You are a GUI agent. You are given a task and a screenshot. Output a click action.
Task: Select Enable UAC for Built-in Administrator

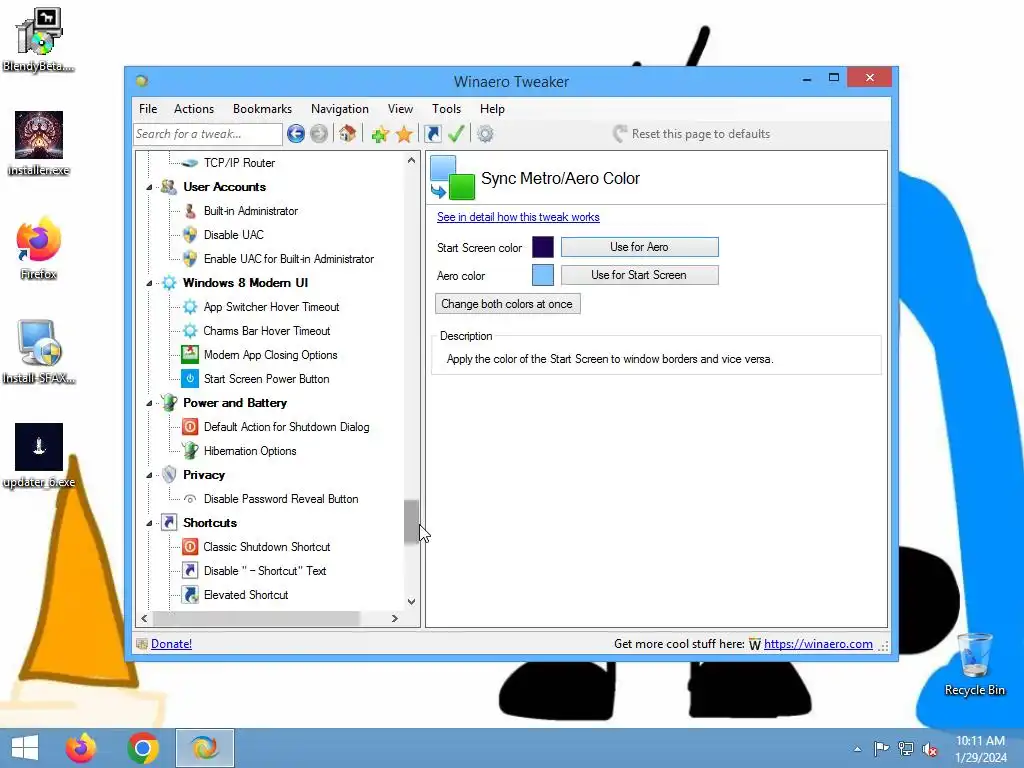coord(289,259)
